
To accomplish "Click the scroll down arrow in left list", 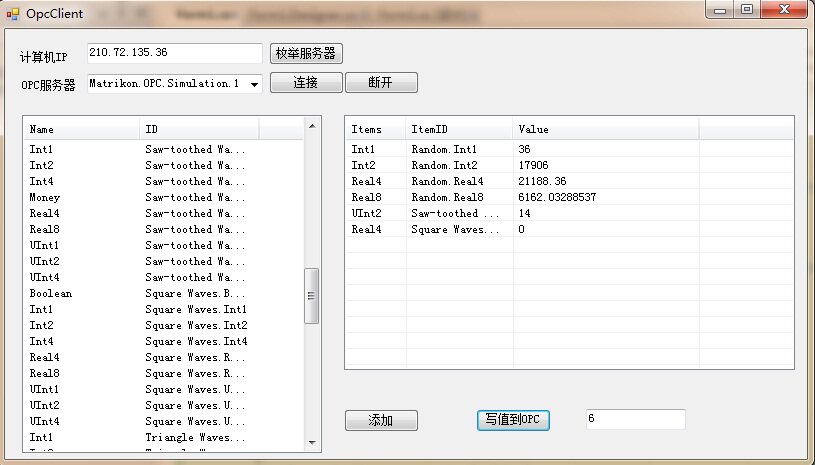I will pos(312,443).
